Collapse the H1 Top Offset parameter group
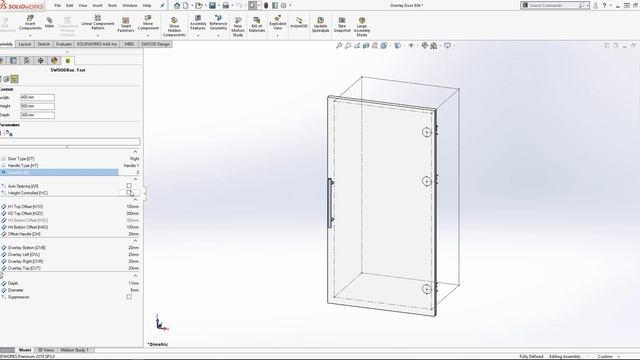 [x=136, y=200]
